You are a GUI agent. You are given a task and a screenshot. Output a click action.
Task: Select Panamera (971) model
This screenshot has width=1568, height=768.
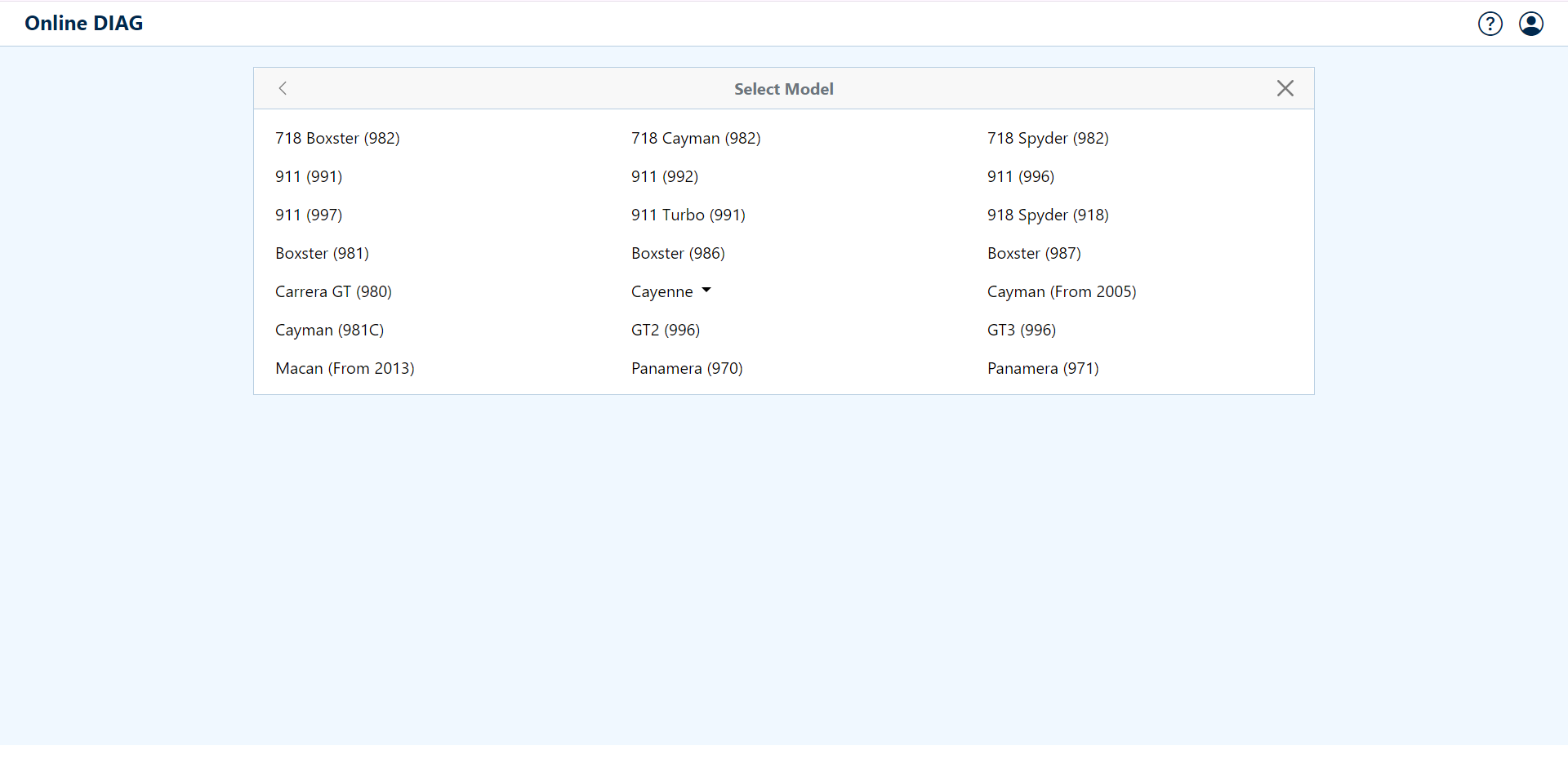click(1043, 368)
